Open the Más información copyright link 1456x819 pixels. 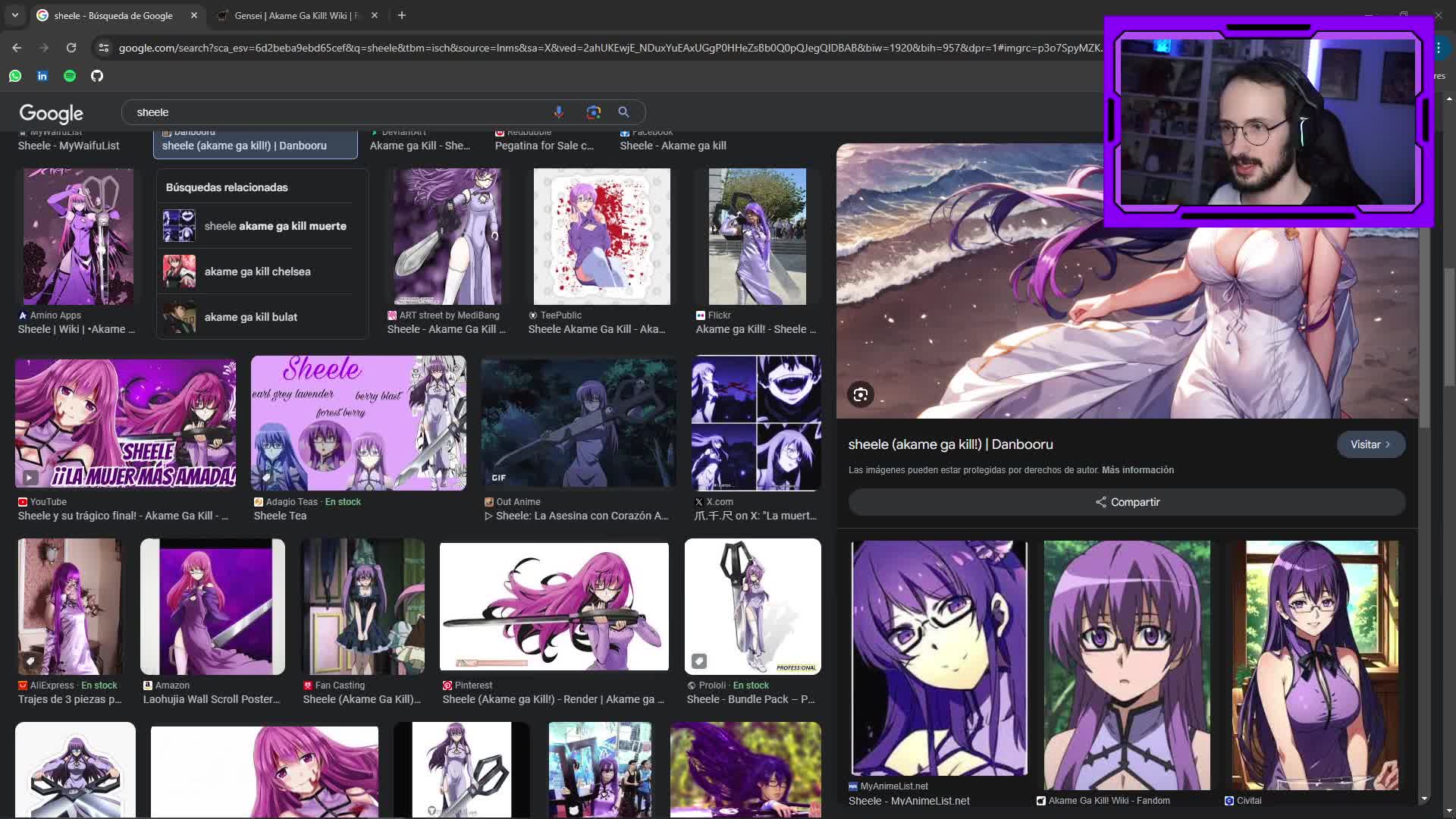coord(1137,470)
